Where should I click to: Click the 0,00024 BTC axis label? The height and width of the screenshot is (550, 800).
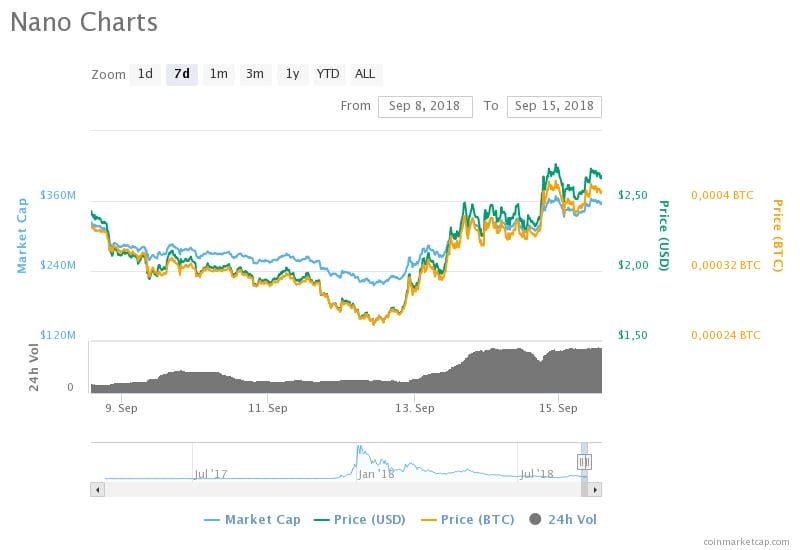726,335
